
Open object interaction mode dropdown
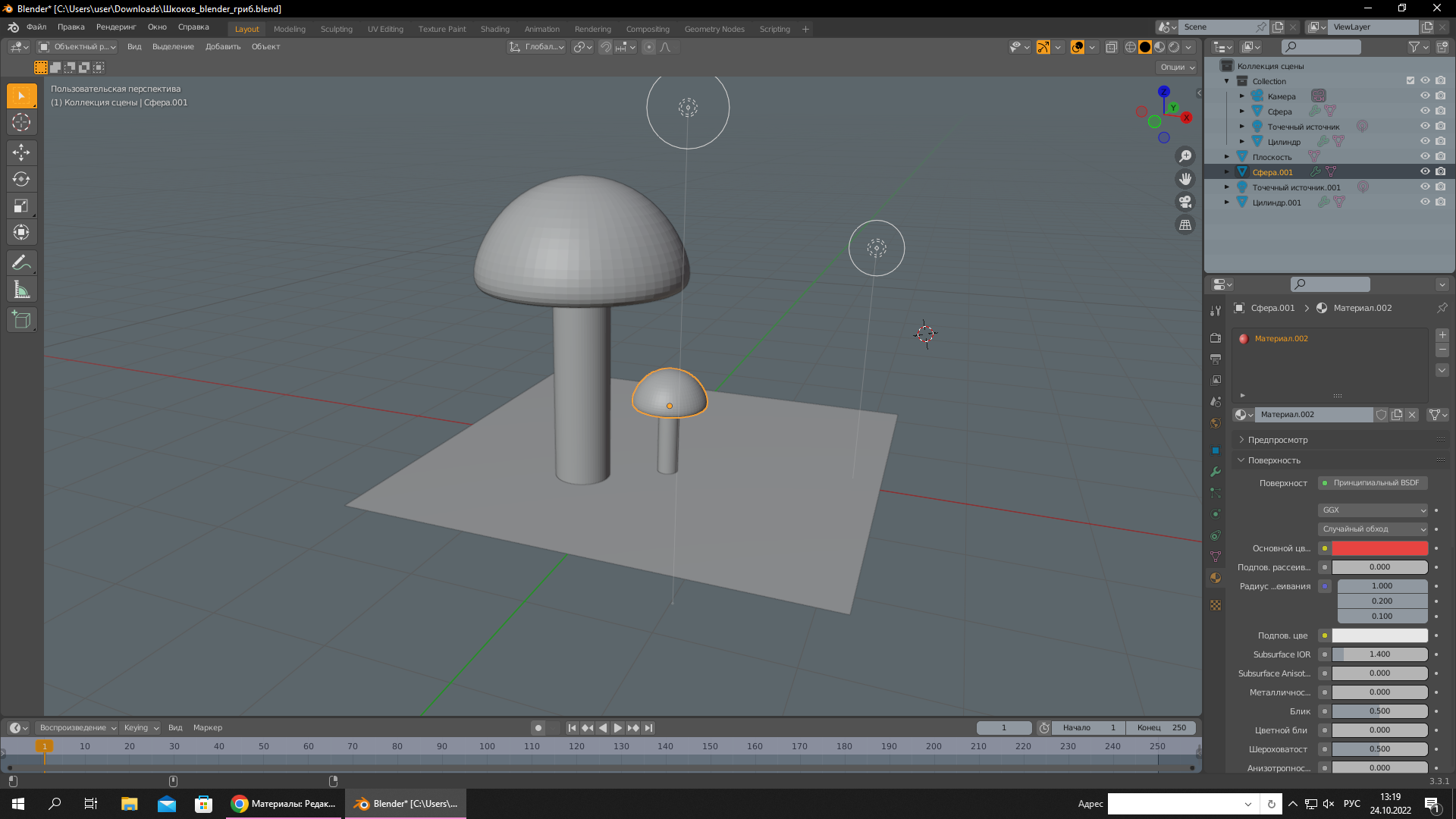point(77,47)
